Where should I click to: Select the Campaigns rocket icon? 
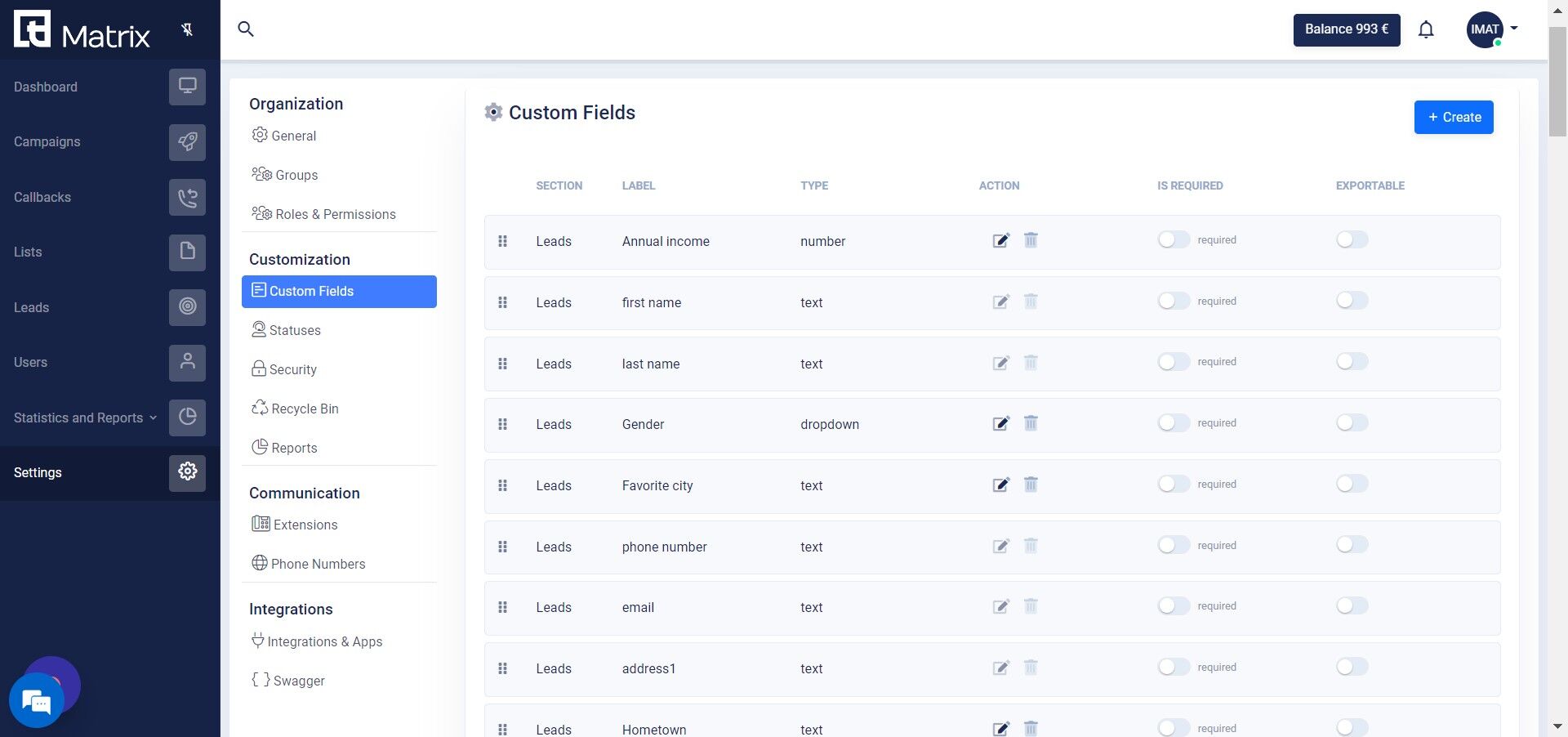(187, 141)
